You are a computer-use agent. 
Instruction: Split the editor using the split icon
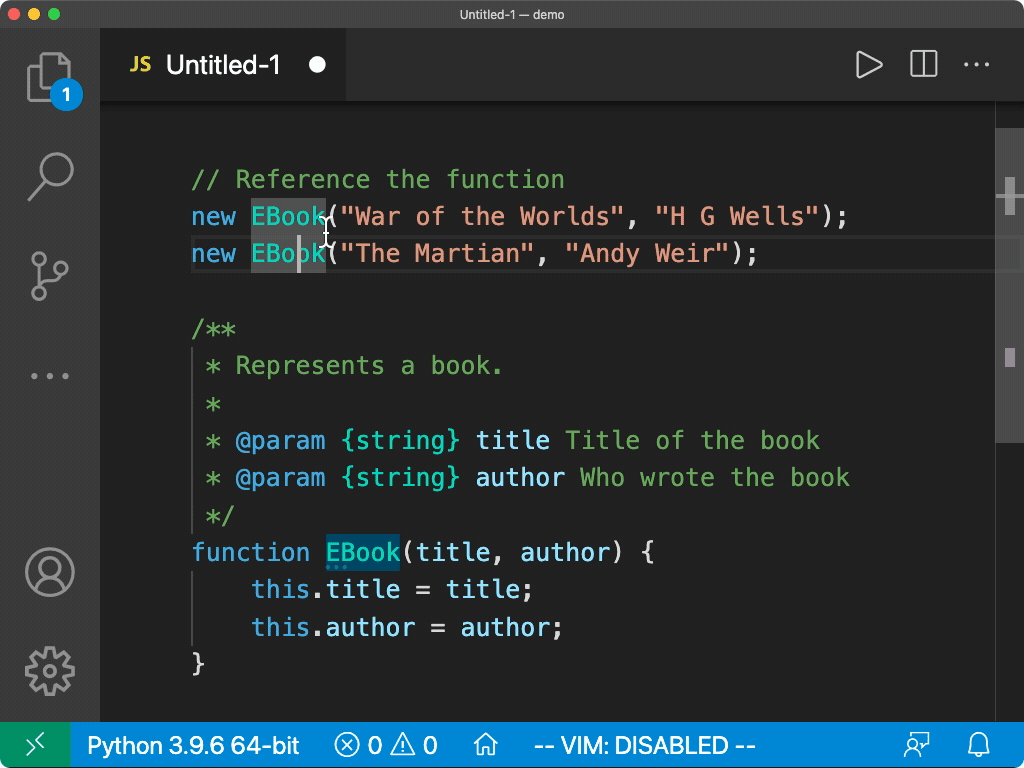921,64
